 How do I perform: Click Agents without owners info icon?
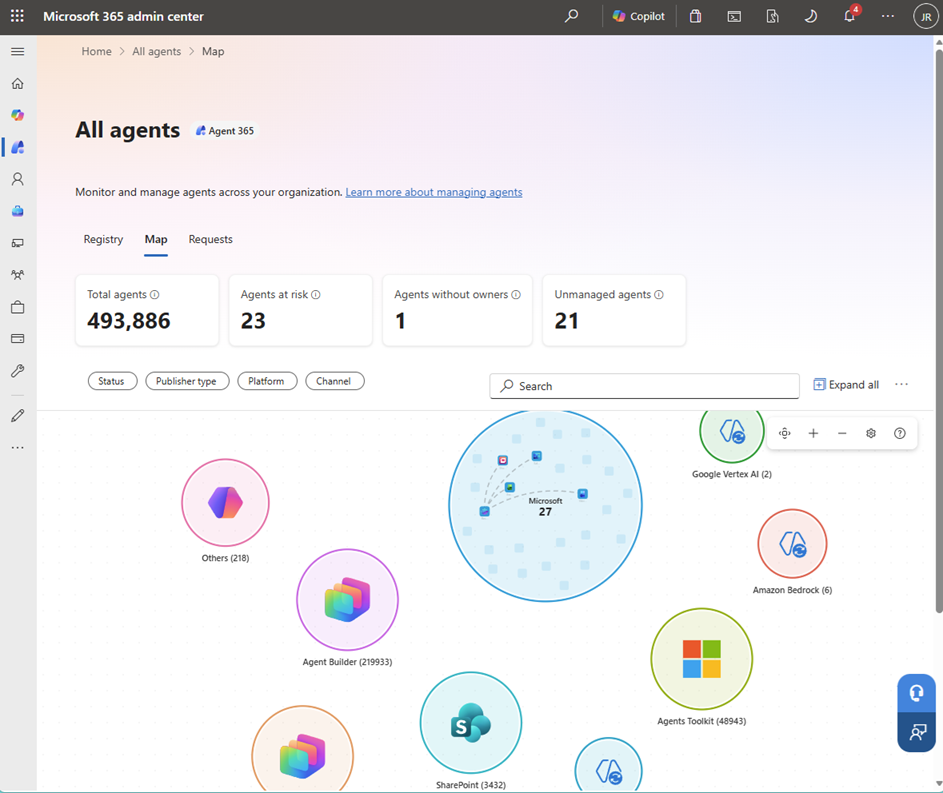516,295
